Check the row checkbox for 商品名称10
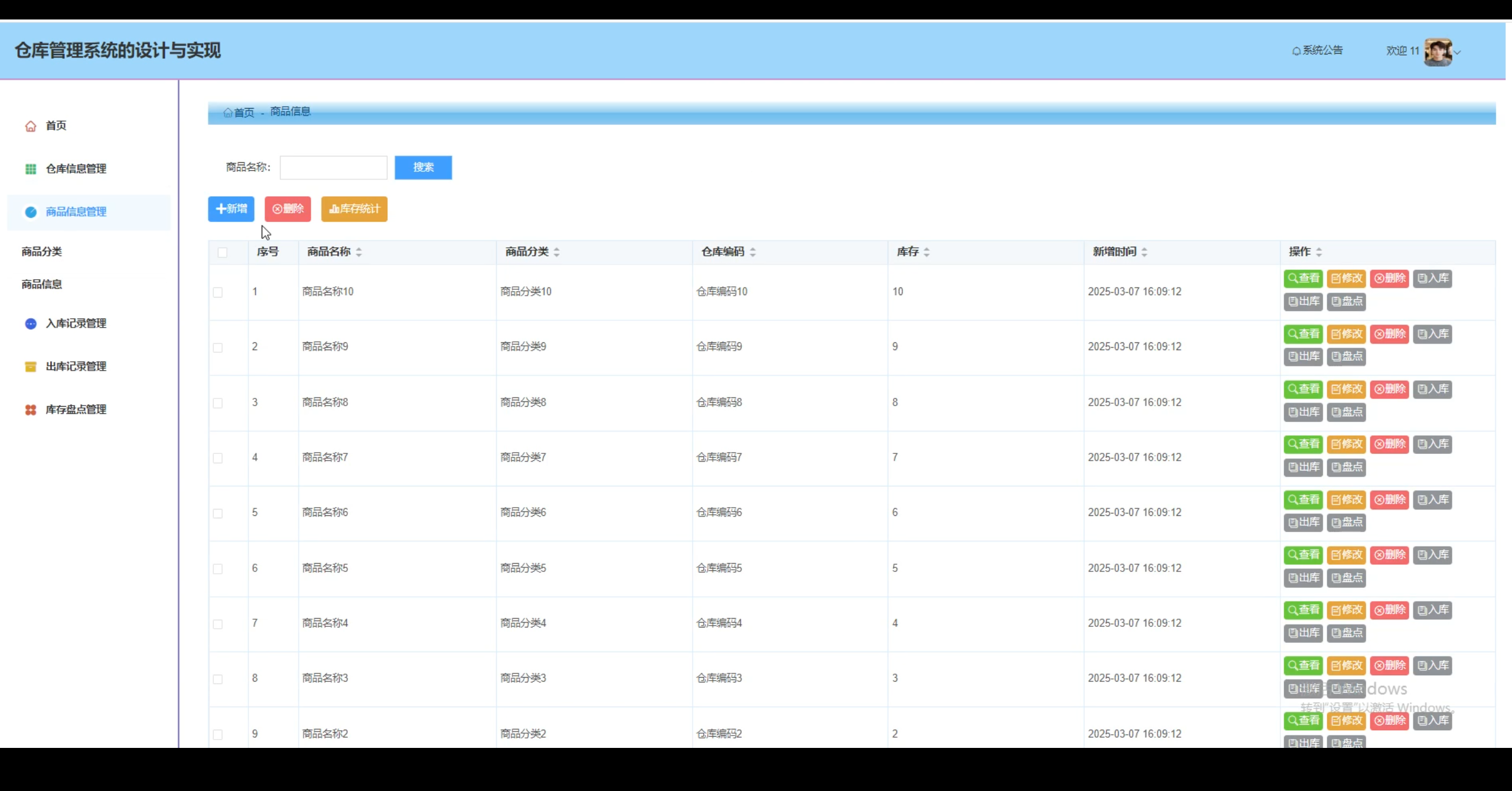Image resolution: width=1512 pixels, height=791 pixels. (x=219, y=292)
